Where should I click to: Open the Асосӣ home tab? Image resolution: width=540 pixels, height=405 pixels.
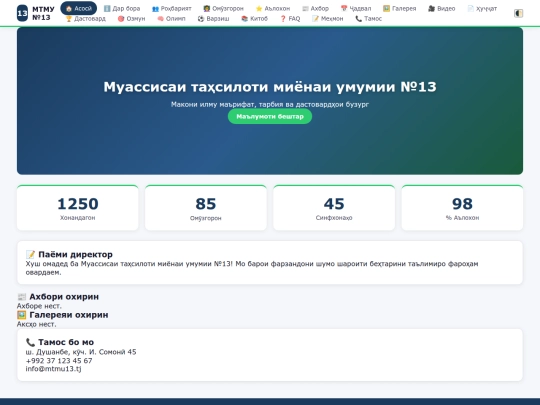tap(79, 8)
